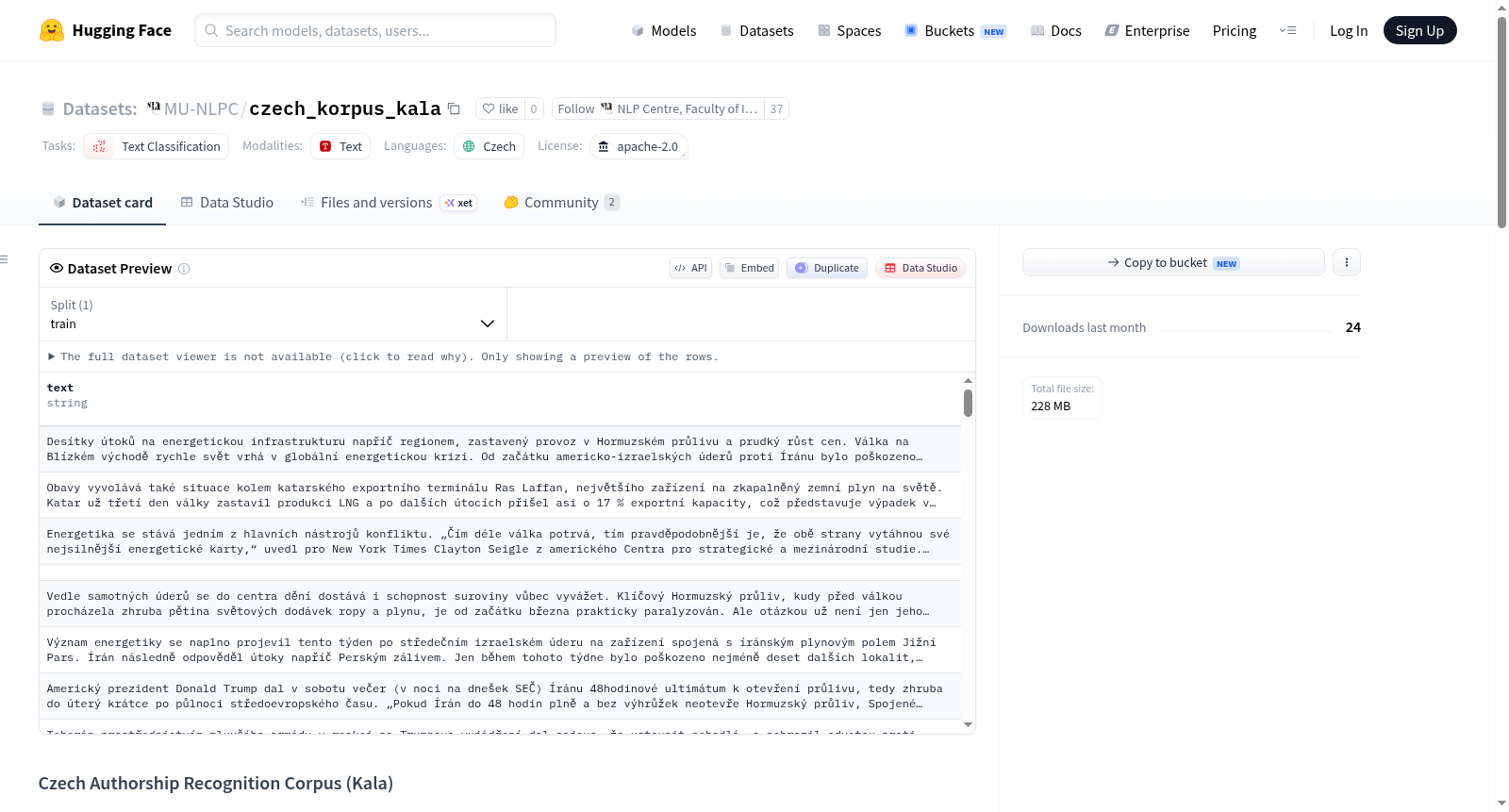Select row starting with 'Obavy vyvolává také situace'
This screenshot has height=812, width=1509.
click(x=500, y=495)
